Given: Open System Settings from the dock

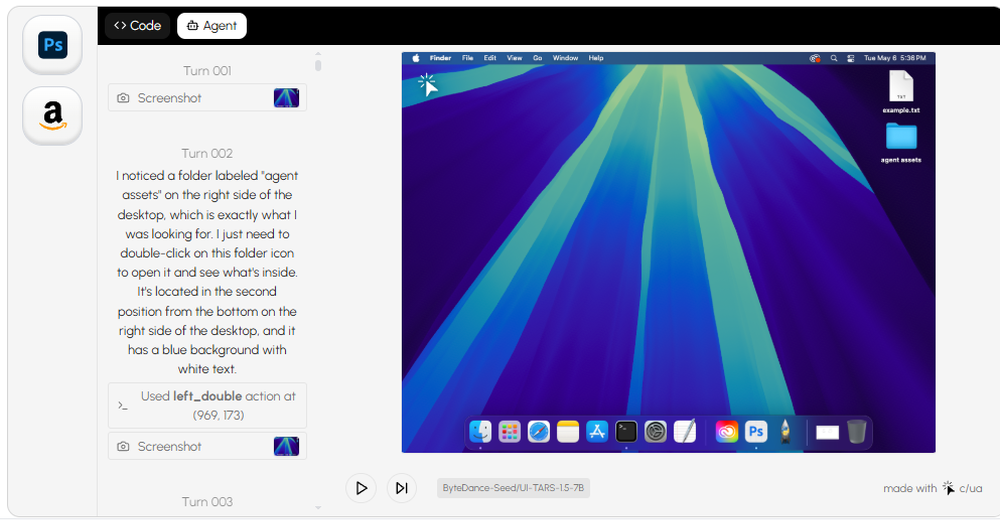Looking at the screenshot, I should click(x=656, y=432).
